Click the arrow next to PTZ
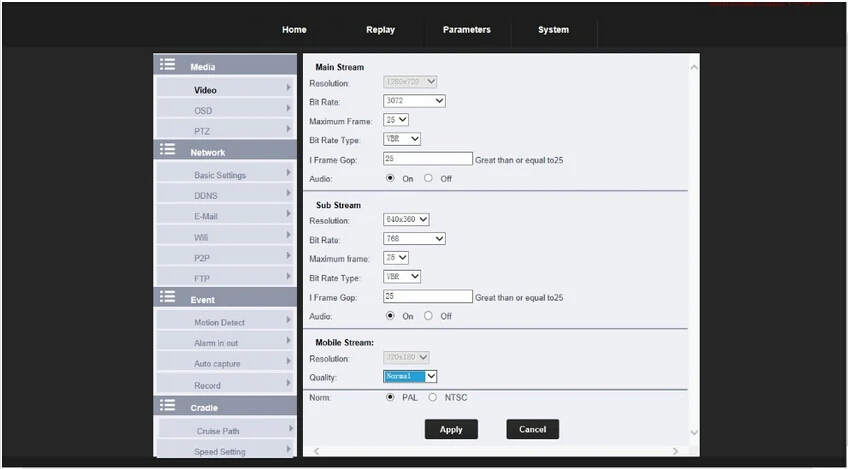 tap(289, 129)
